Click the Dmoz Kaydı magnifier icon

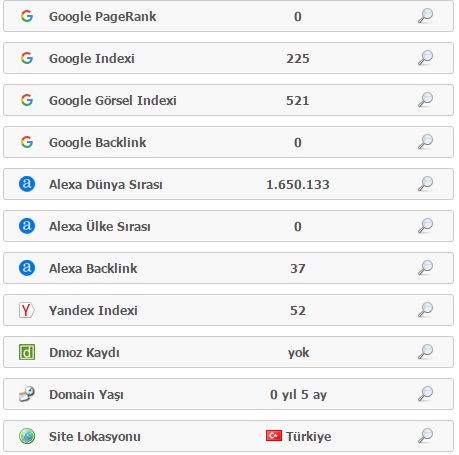pyautogui.click(x=425, y=352)
